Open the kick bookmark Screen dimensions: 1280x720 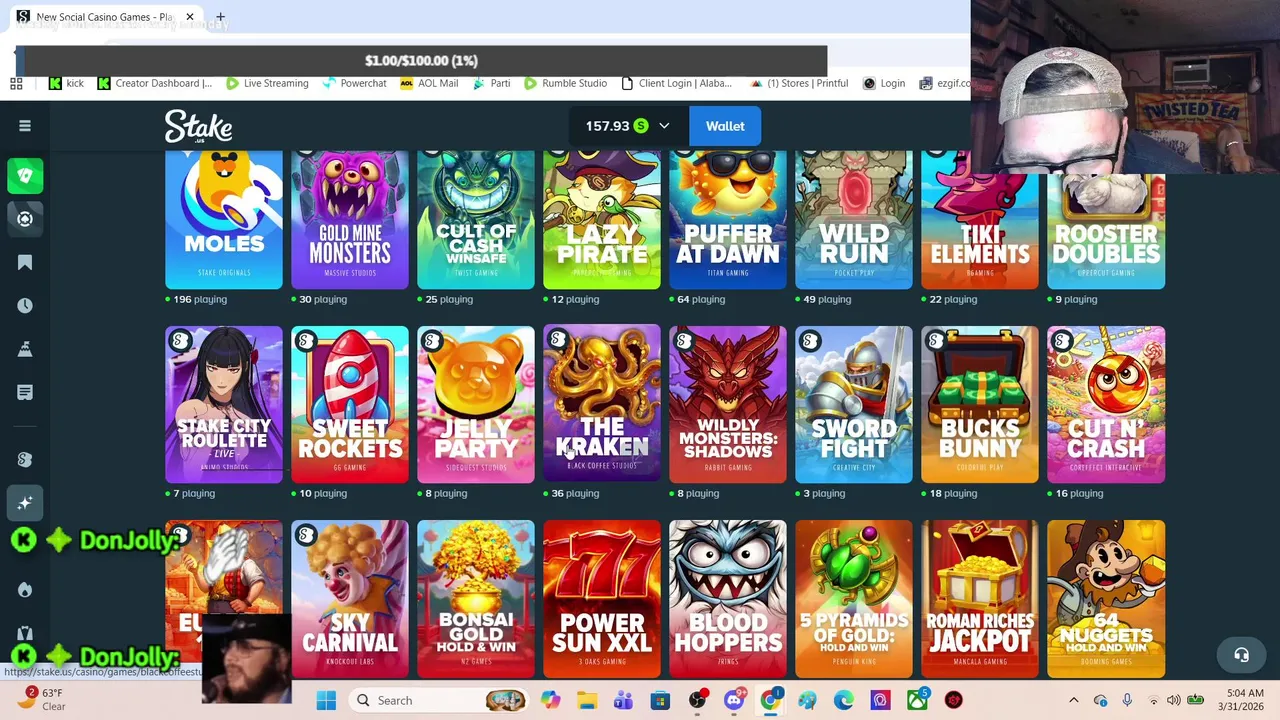click(67, 83)
